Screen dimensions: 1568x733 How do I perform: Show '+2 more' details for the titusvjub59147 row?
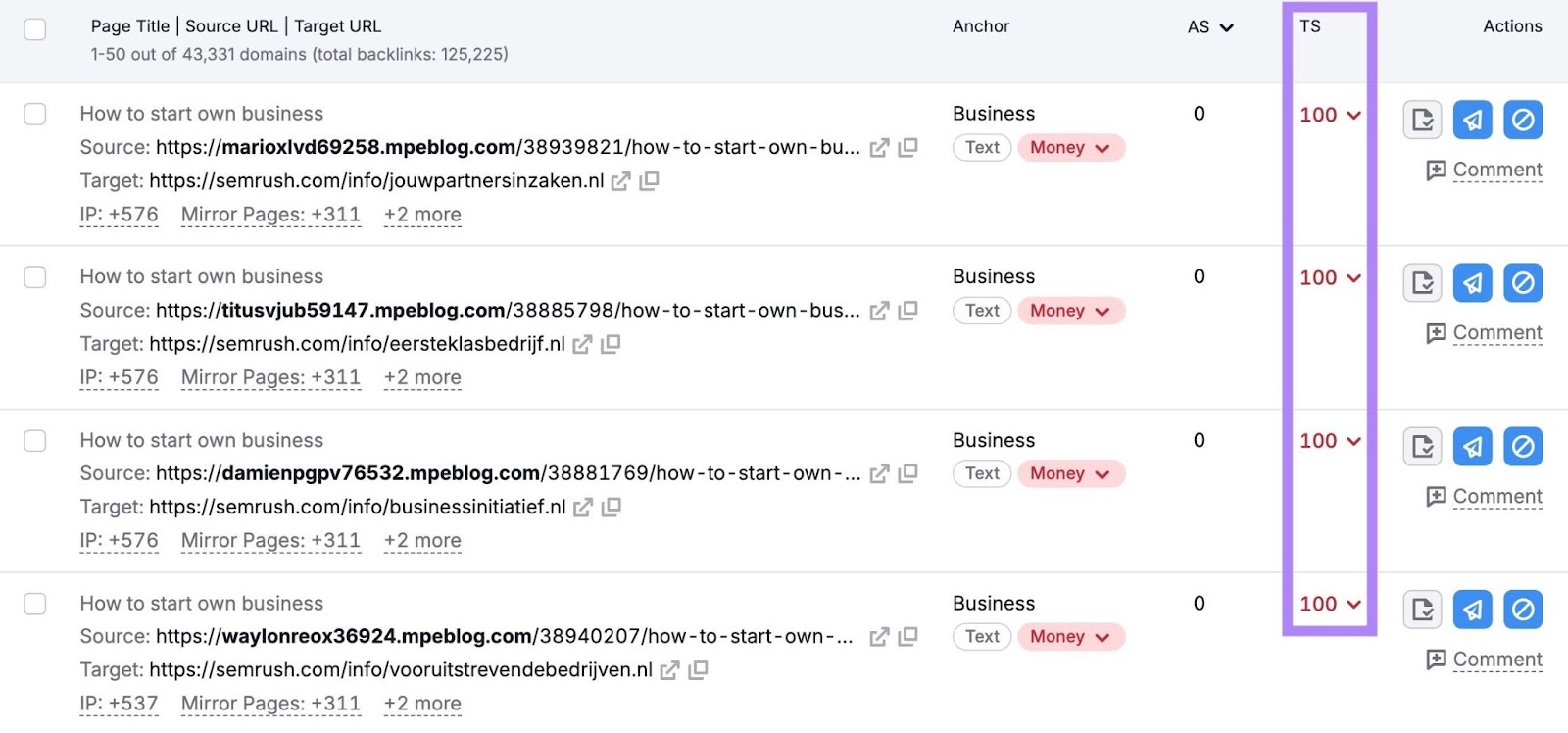(422, 378)
